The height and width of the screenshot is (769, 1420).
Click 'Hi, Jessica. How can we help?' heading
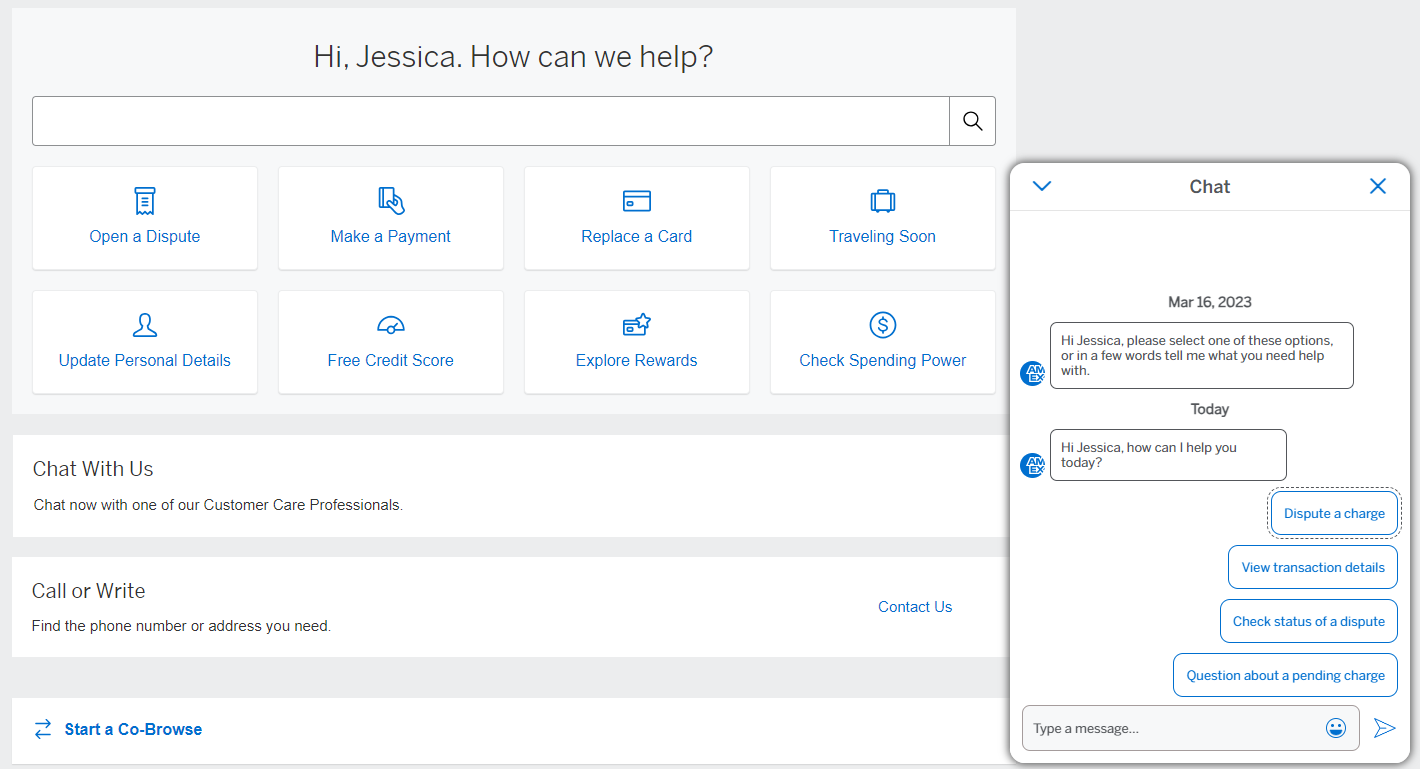[x=514, y=57]
